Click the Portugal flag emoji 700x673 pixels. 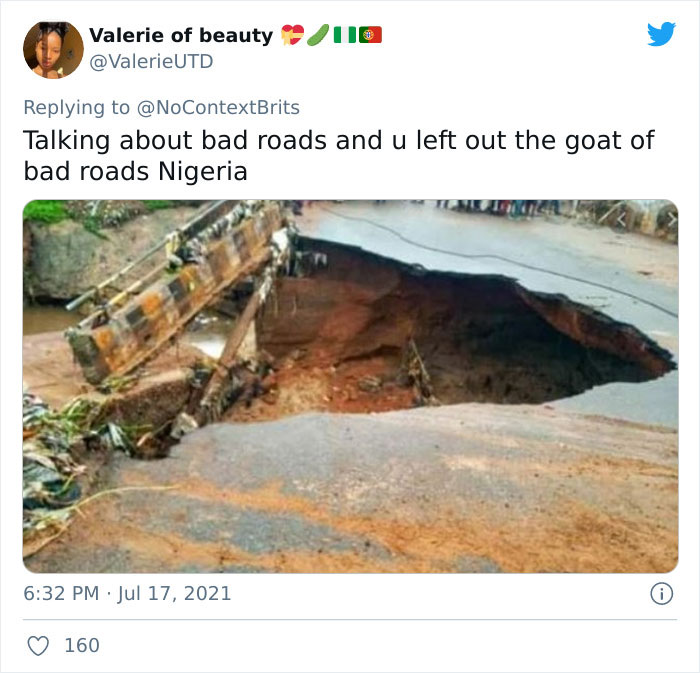370,35
